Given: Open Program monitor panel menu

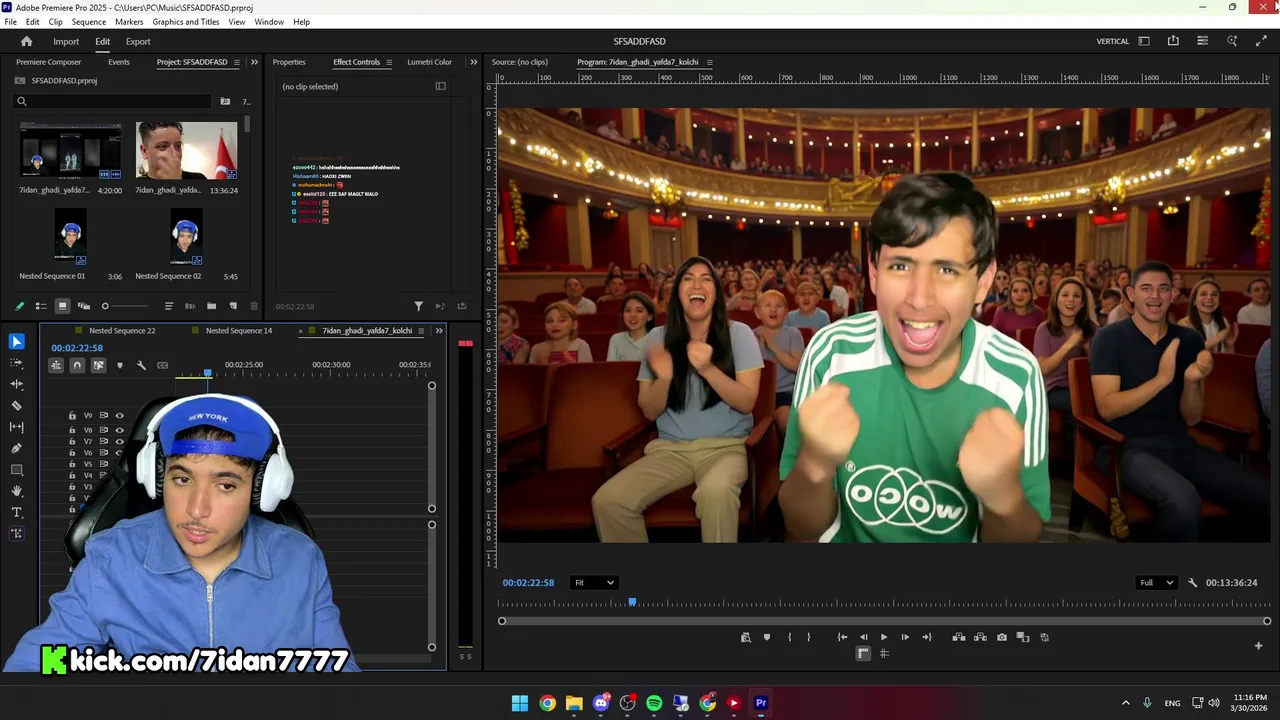Looking at the screenshot, I should [710, 62].
